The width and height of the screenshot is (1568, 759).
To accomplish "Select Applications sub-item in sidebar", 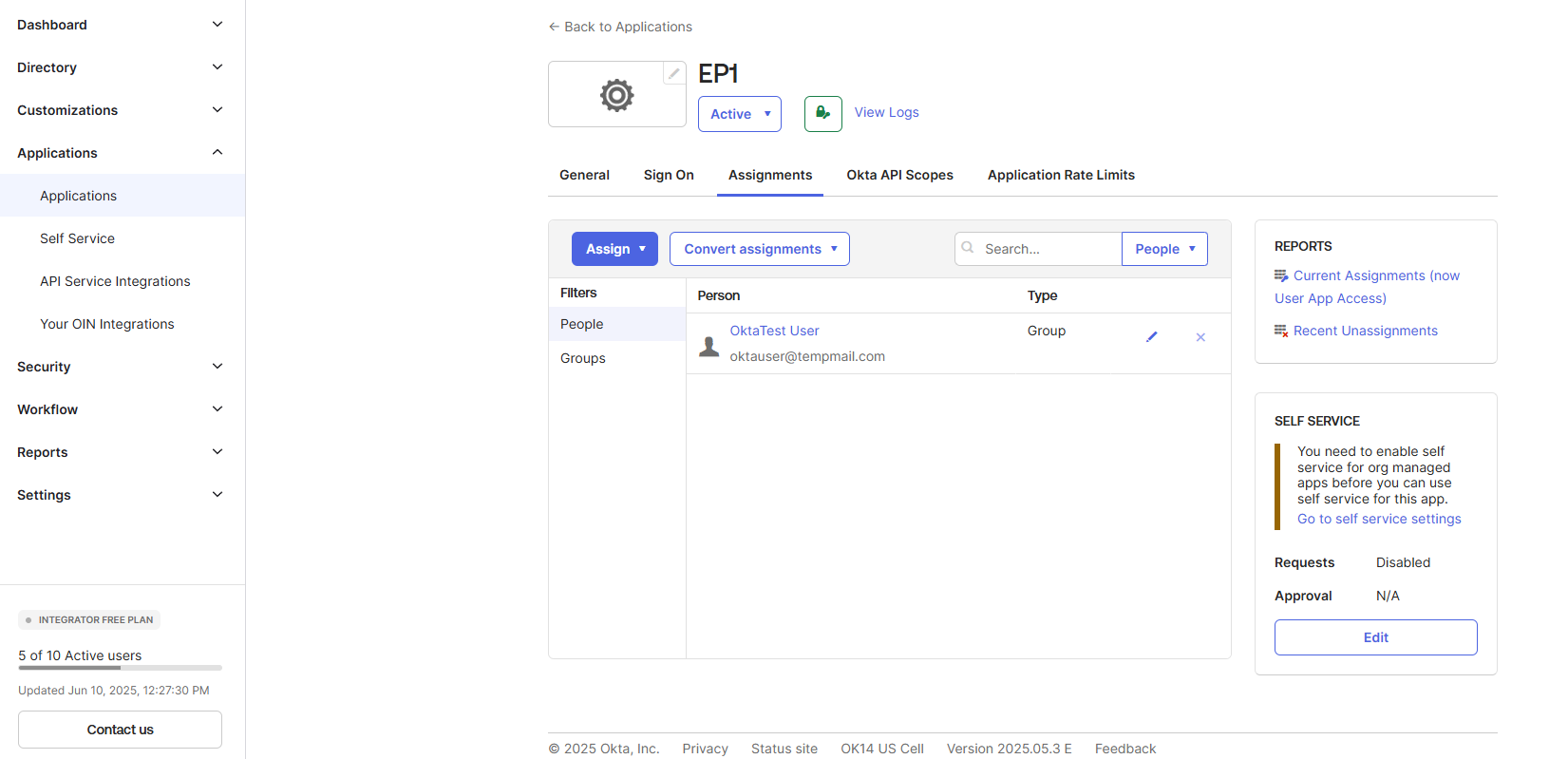I will (123, 196).
